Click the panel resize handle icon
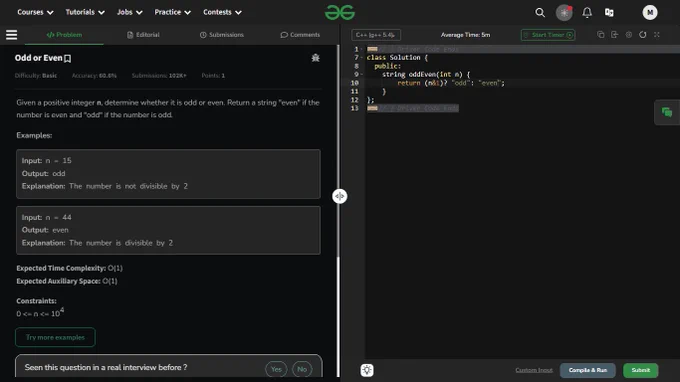 click(x=340, y=196)
